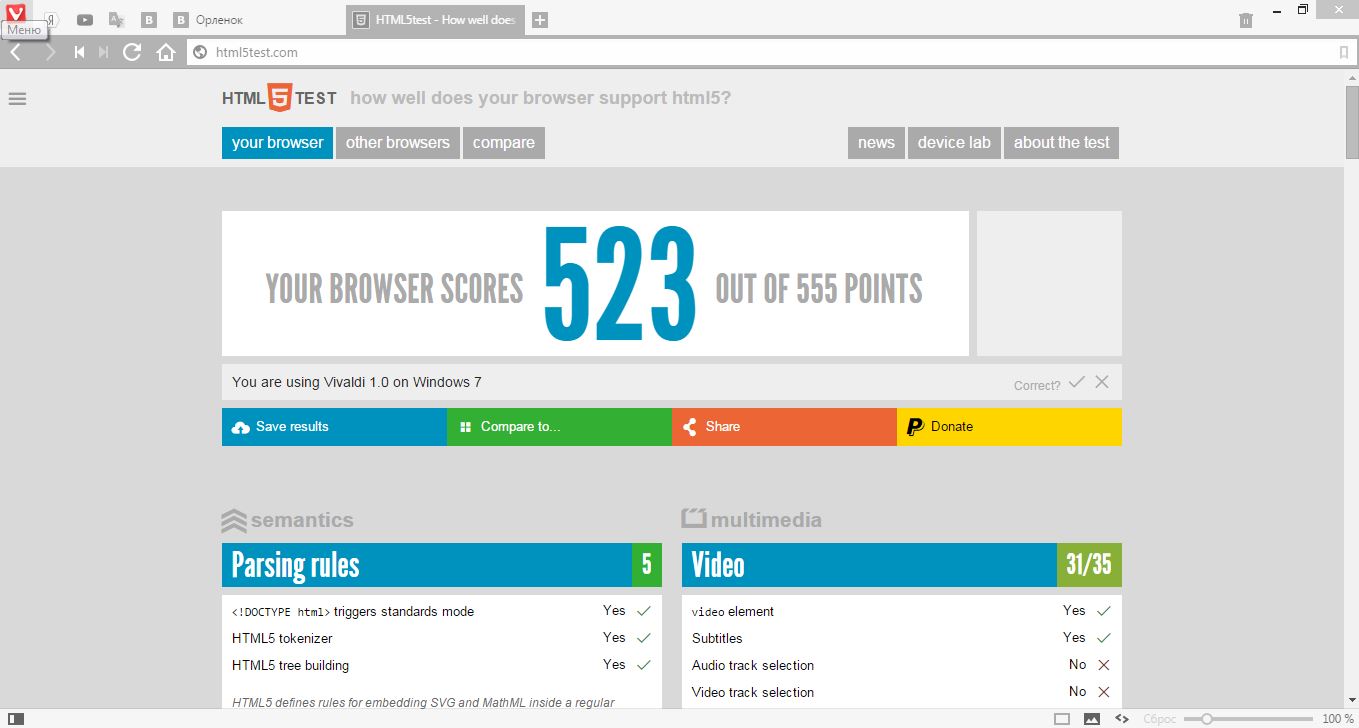The width and height of the screenshot is (1359, 728).
Task: Open a new tab with the plus button
Action: [x=540, y=20]
